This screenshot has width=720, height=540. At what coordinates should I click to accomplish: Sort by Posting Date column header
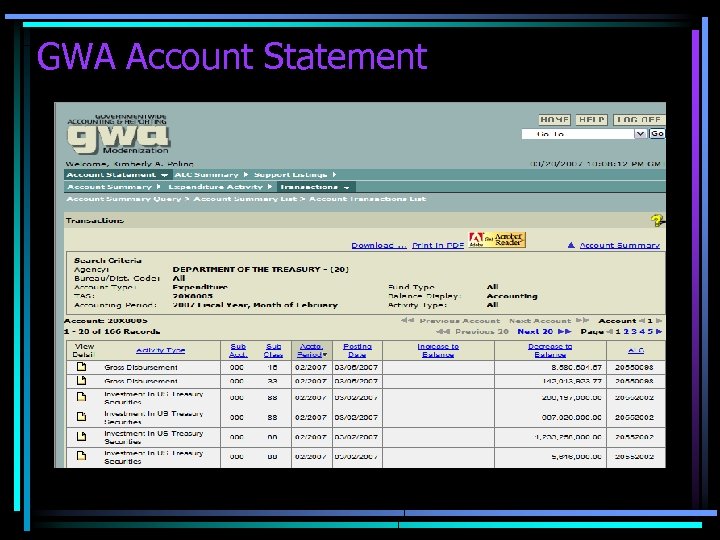[357, 350]
